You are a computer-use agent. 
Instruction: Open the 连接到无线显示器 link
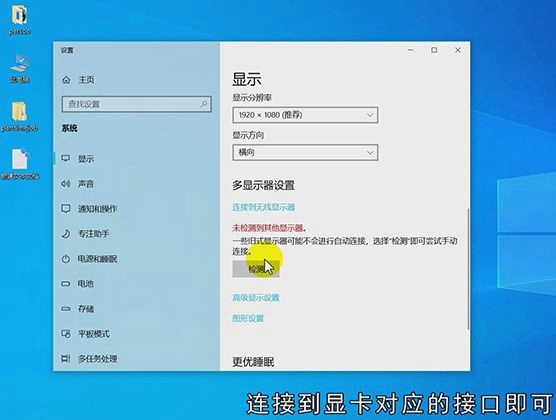tap(263, 207)
